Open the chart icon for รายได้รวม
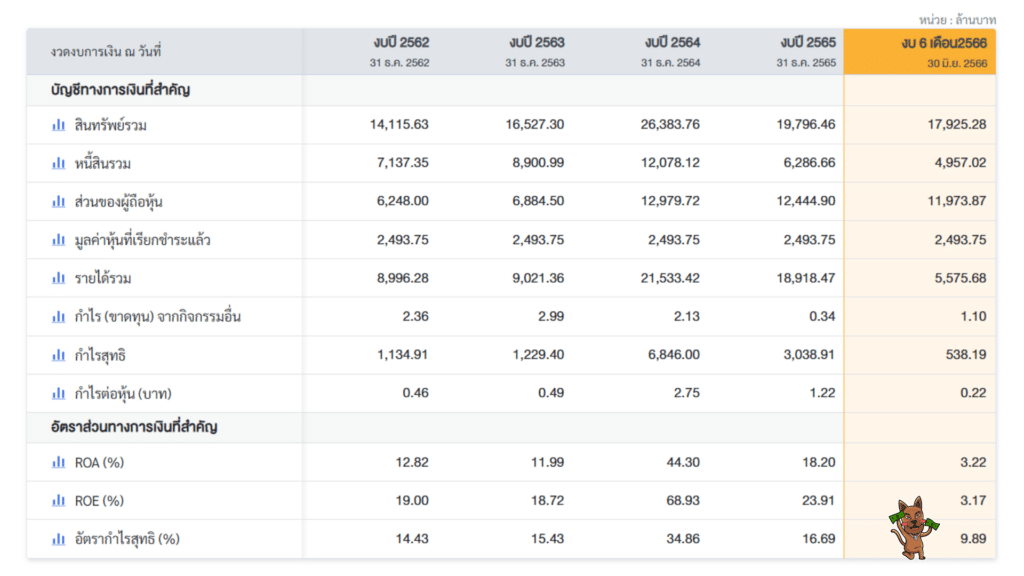The height and width of the screenshot is (576, 1024). tap(57, 278)
